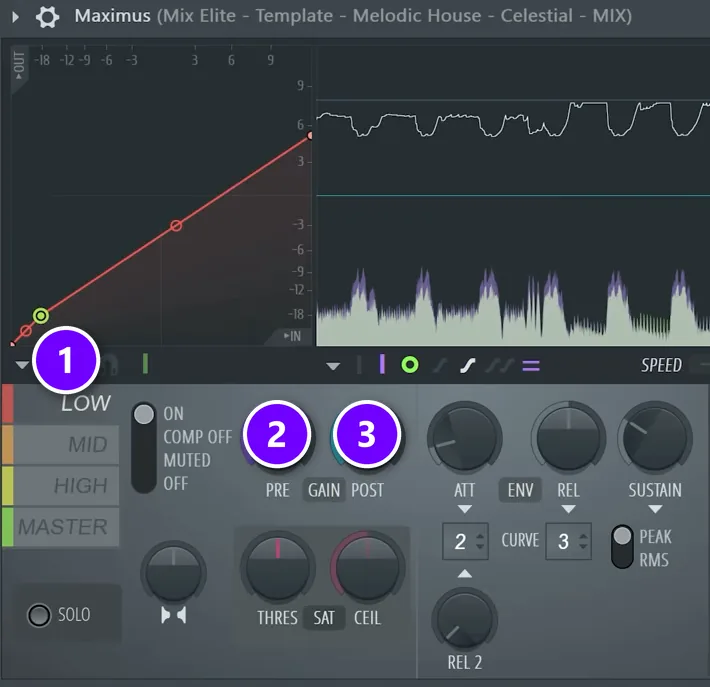Image resolution: width=710 pixels, height=687 pixels.
Task: Click the OUT axis label
Action: tap(19, 65)
